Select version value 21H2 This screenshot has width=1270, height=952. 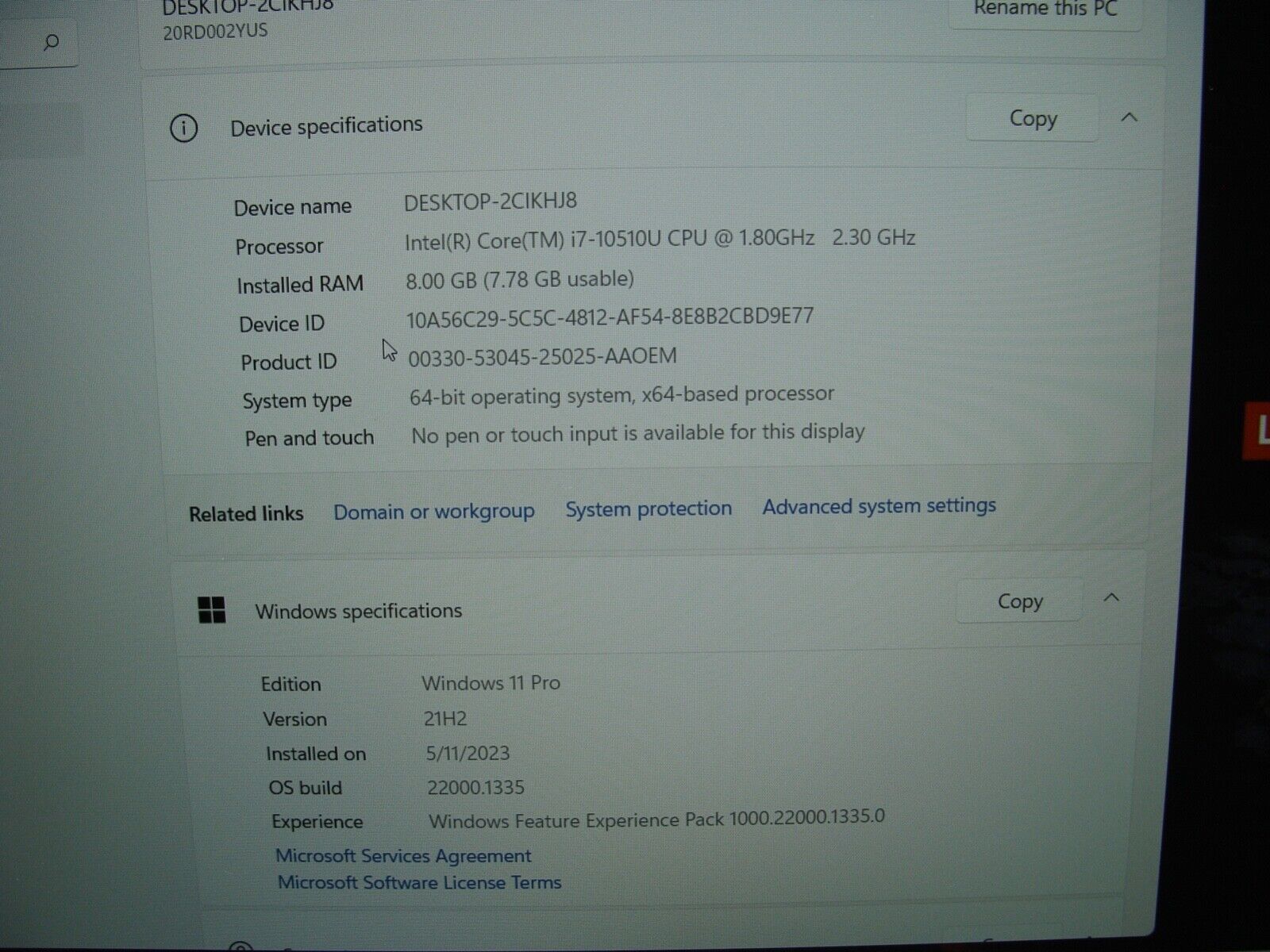445,719
